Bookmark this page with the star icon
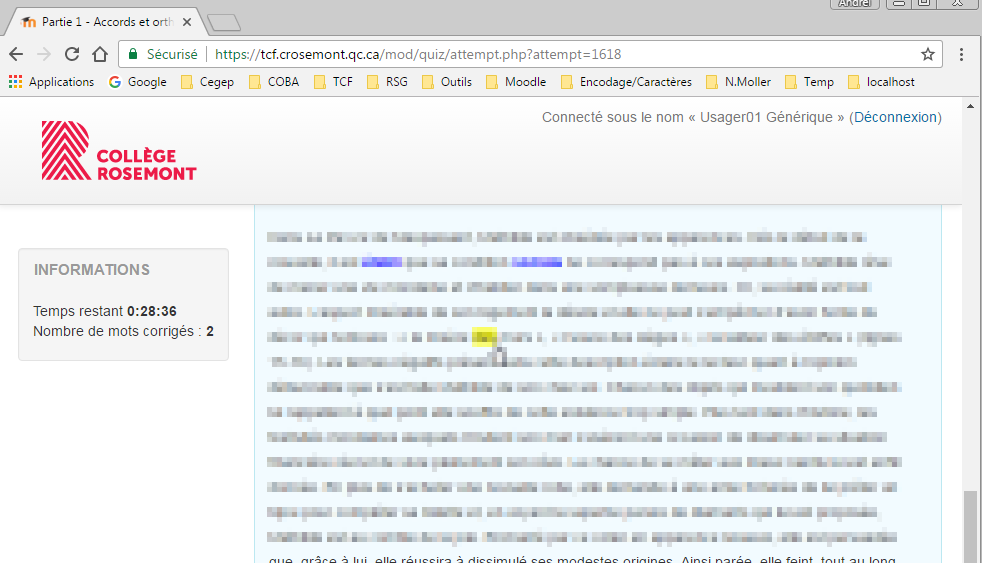 927,54
